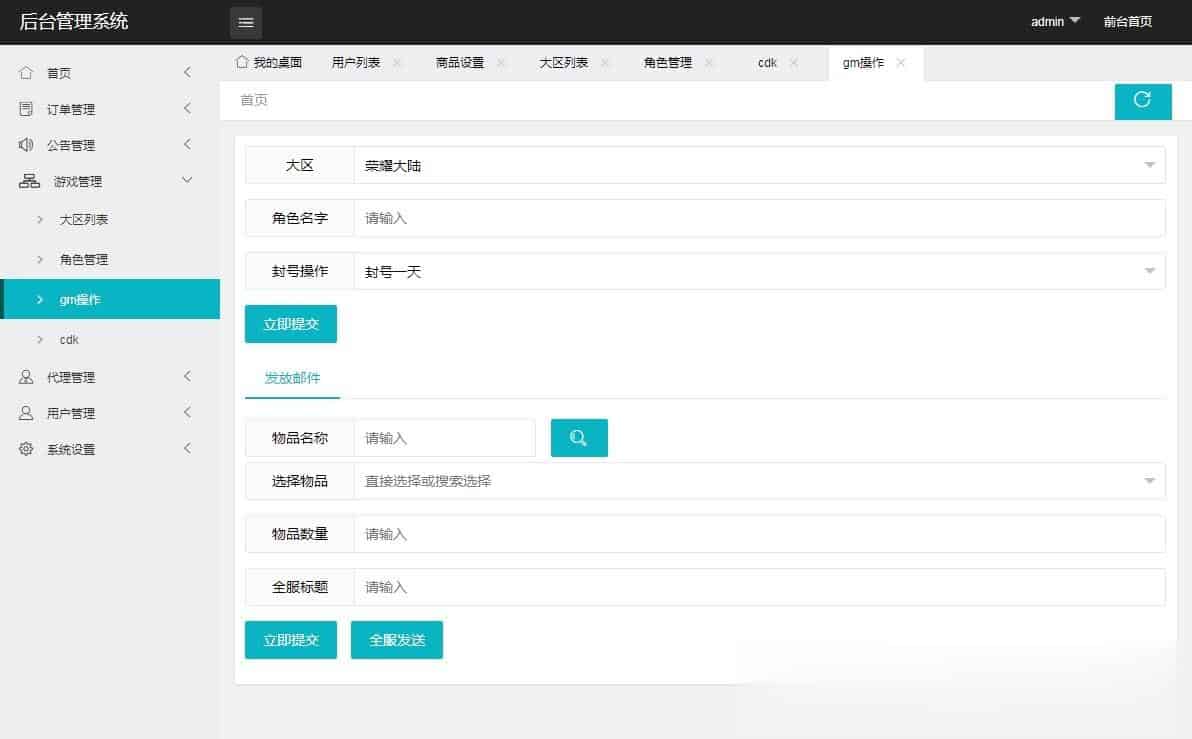The height and width of the screenshot is (739, 1192).
Task: Go to 前台首页 link
Action: click(x=1127, y=21)
